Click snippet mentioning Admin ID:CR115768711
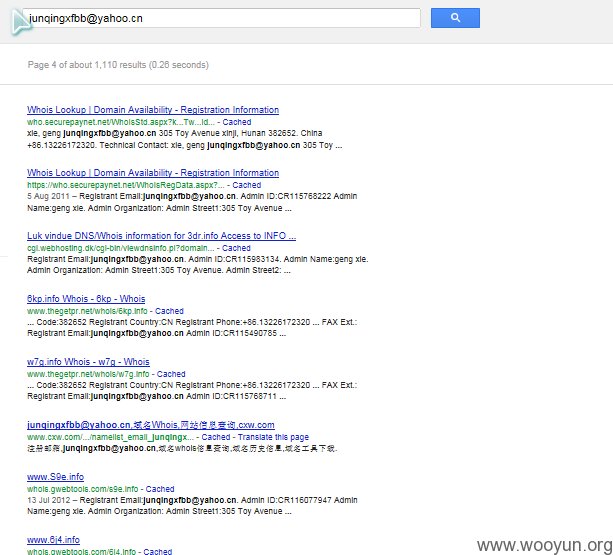 click(192, 390)
